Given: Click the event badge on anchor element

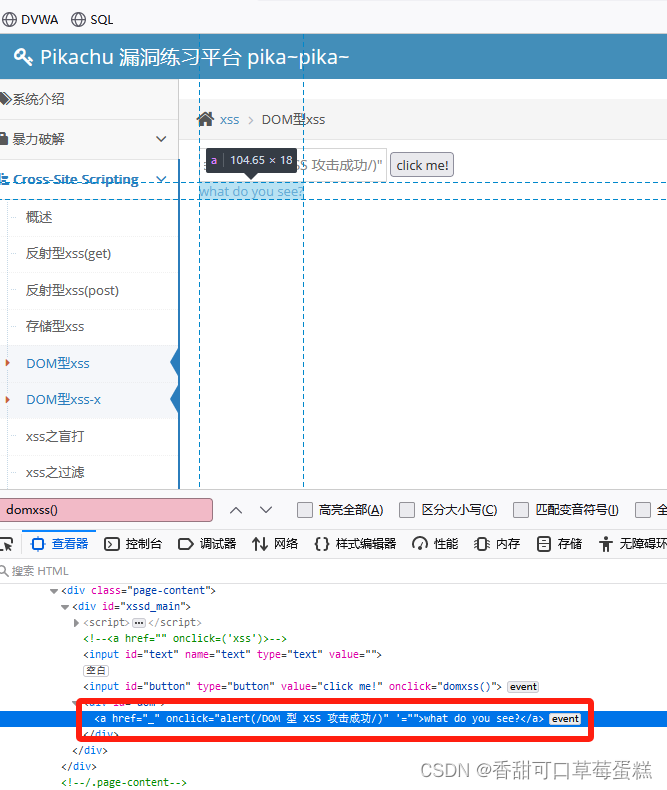Looking at the screenshot, I should (565, 719).
